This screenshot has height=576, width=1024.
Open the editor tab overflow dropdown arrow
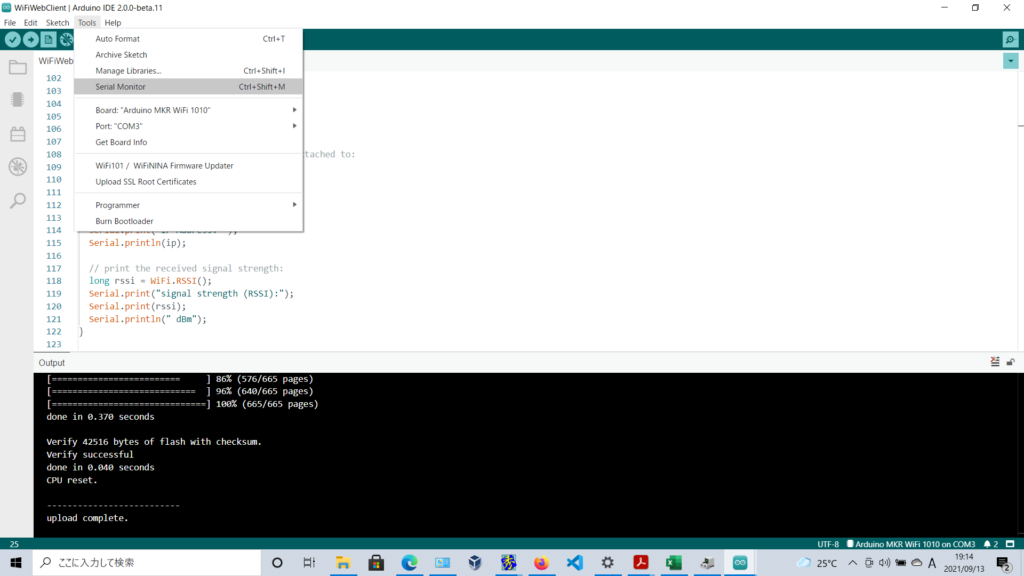click(1010, 61)
